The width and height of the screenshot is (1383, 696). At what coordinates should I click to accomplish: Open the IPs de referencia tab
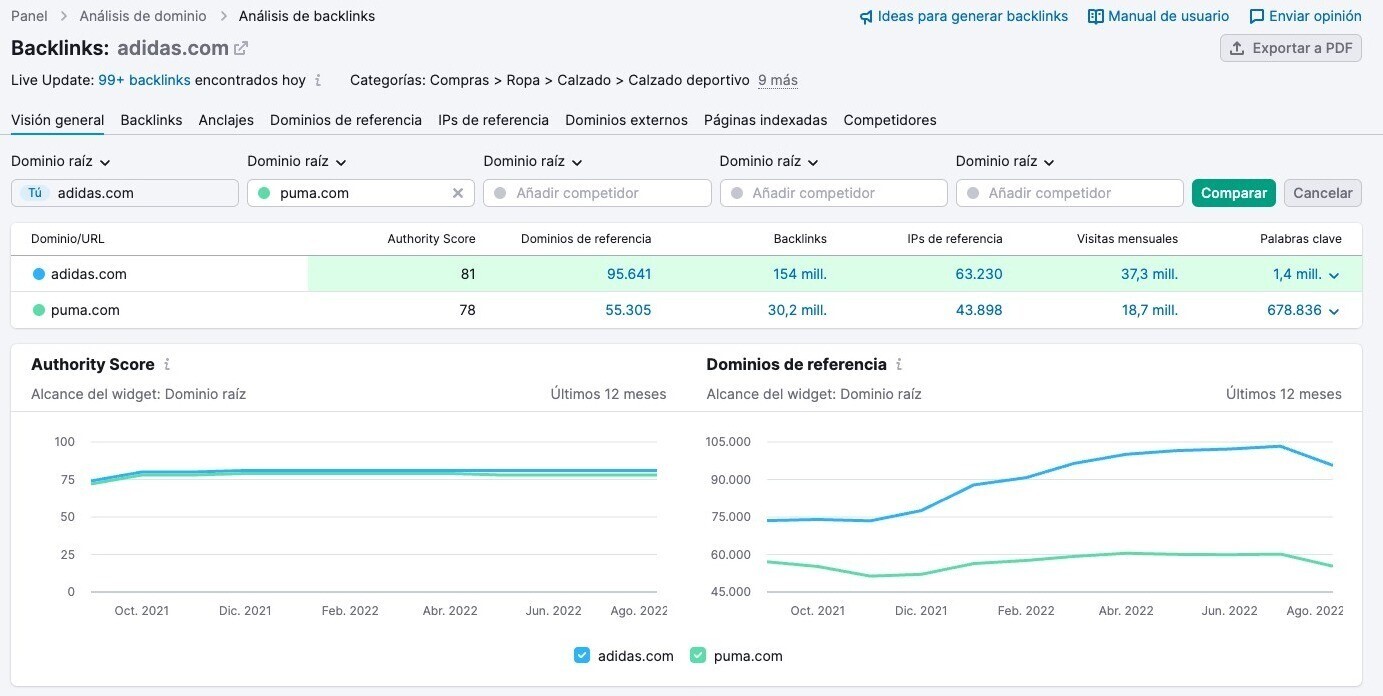[x=493, y=120]
